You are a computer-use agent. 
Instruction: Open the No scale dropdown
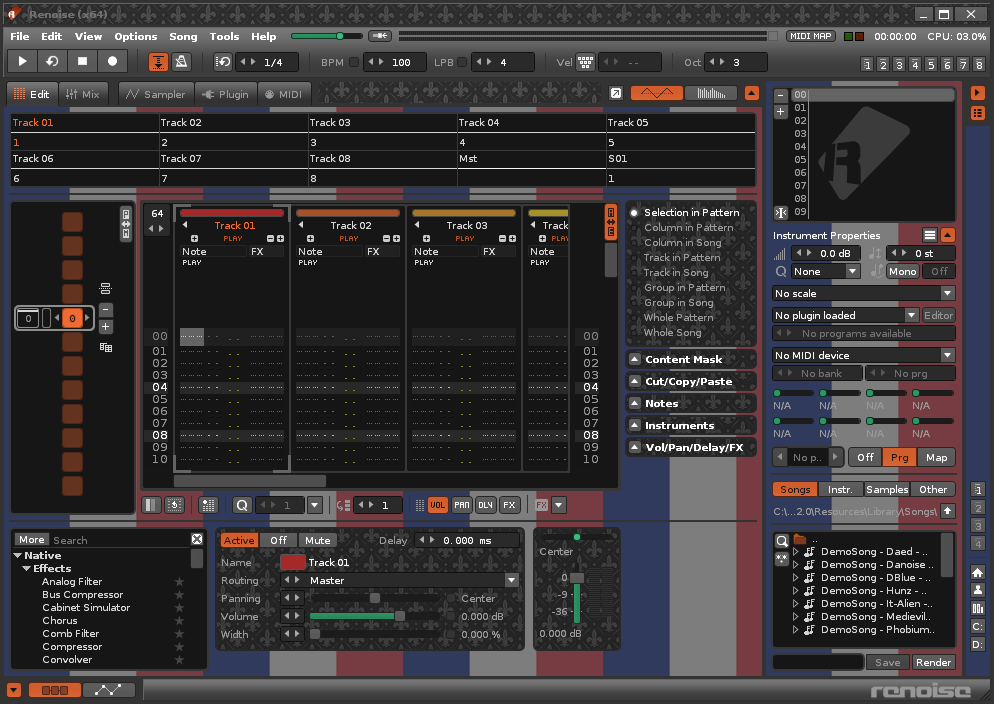tap(863, 293)
